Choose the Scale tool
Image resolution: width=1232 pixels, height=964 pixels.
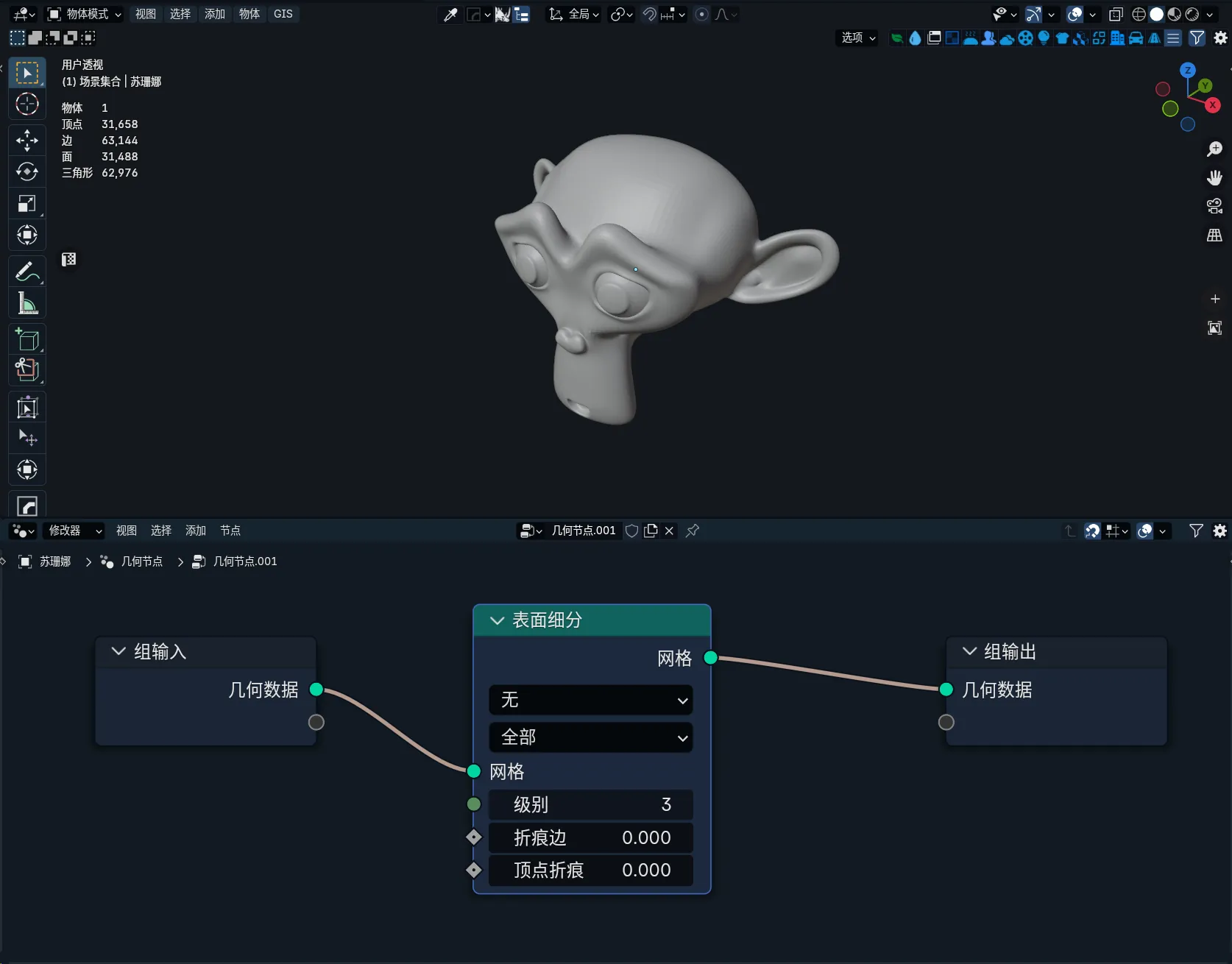27,203
